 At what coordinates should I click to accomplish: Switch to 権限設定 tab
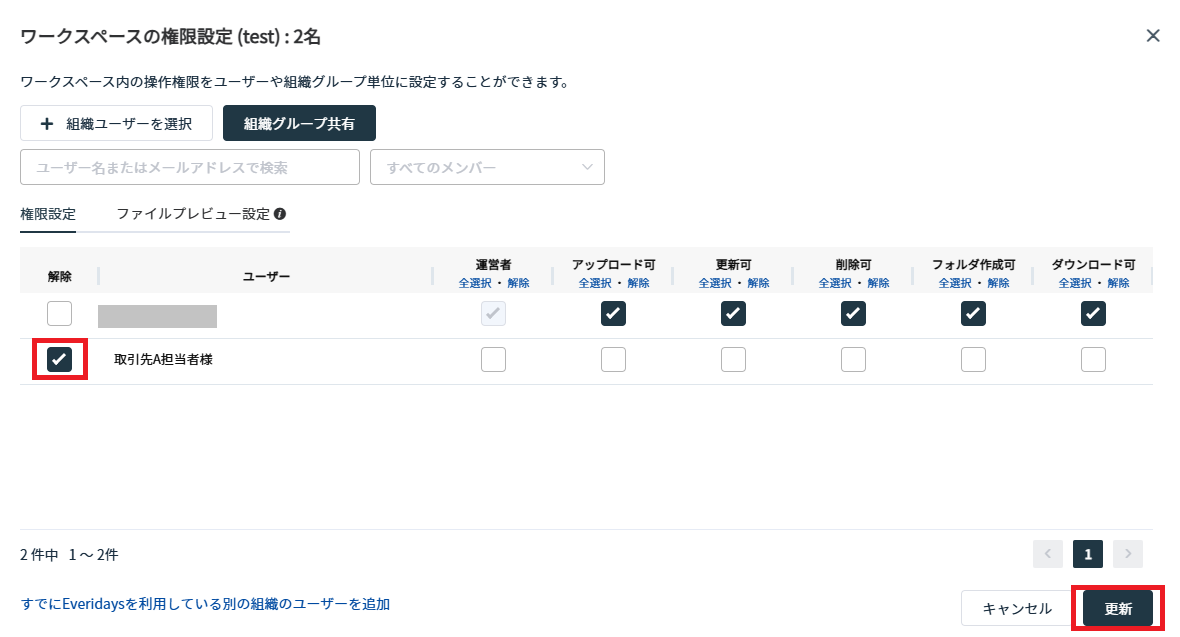pyautogui.click(x=48, y=214)
